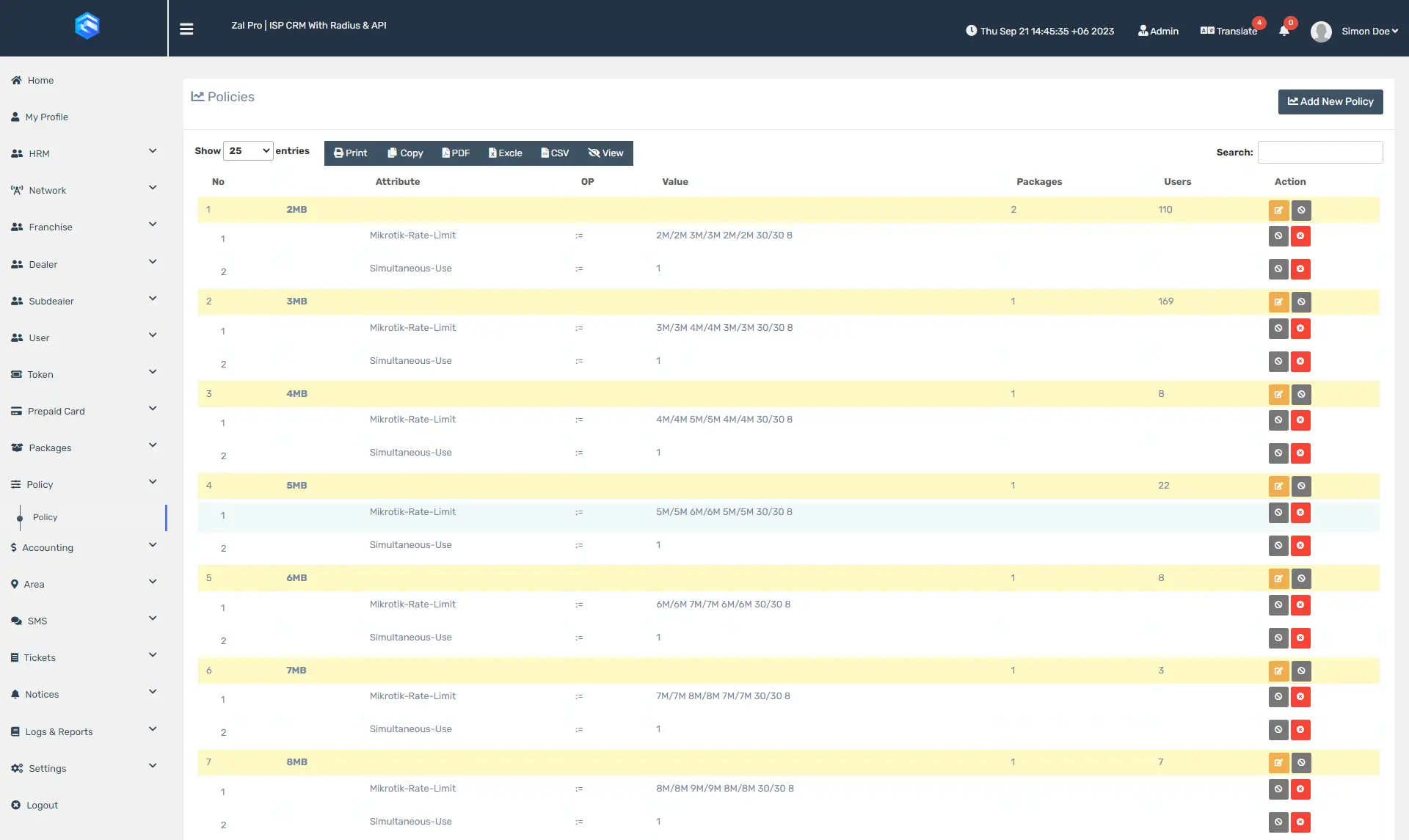Delete Simultaneous-Use attribute under 2MB policy
Screen dimensions: 1409x840
(x=1300, y=269)
